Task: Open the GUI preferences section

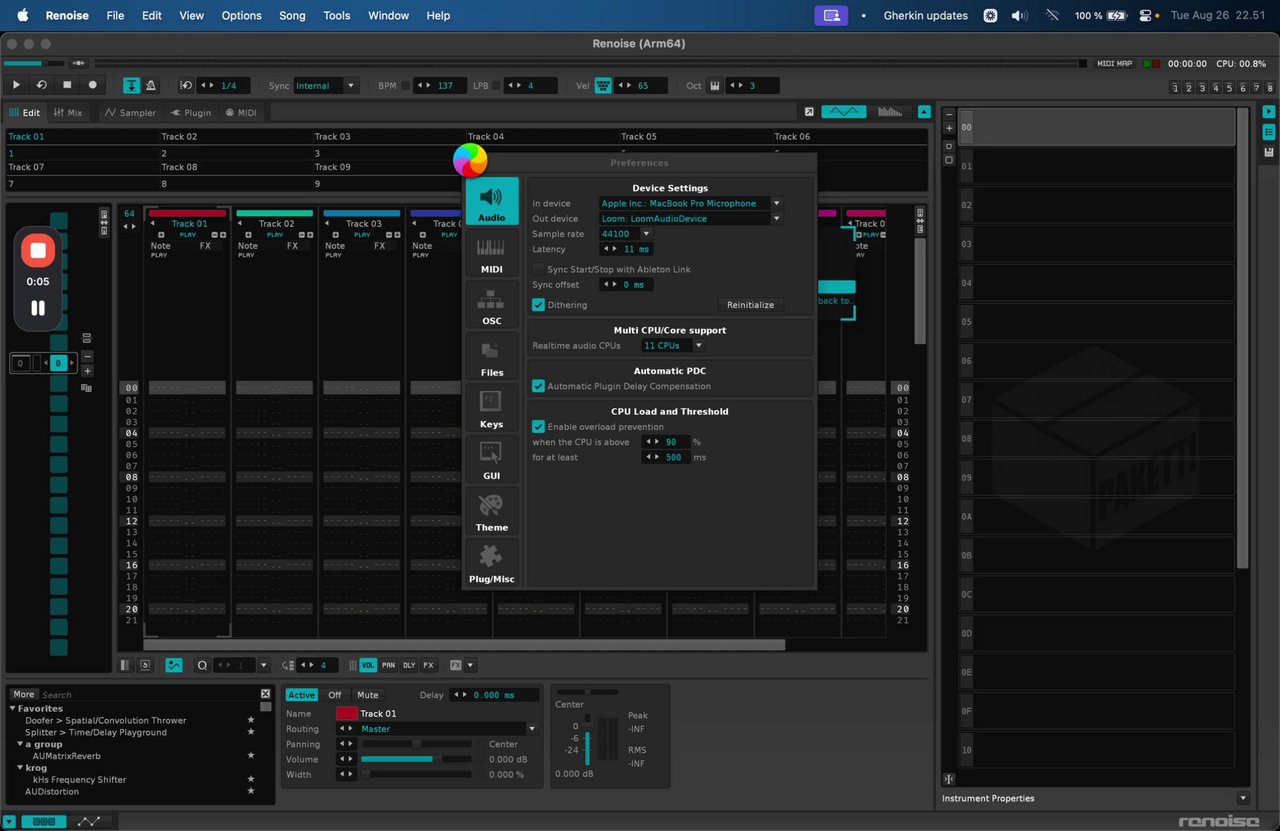Action: (x=492, y=460)
